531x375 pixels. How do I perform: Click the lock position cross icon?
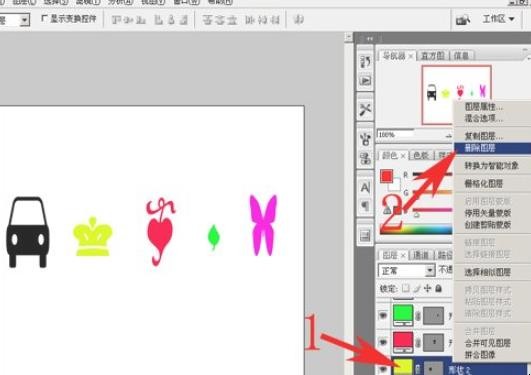428,288
